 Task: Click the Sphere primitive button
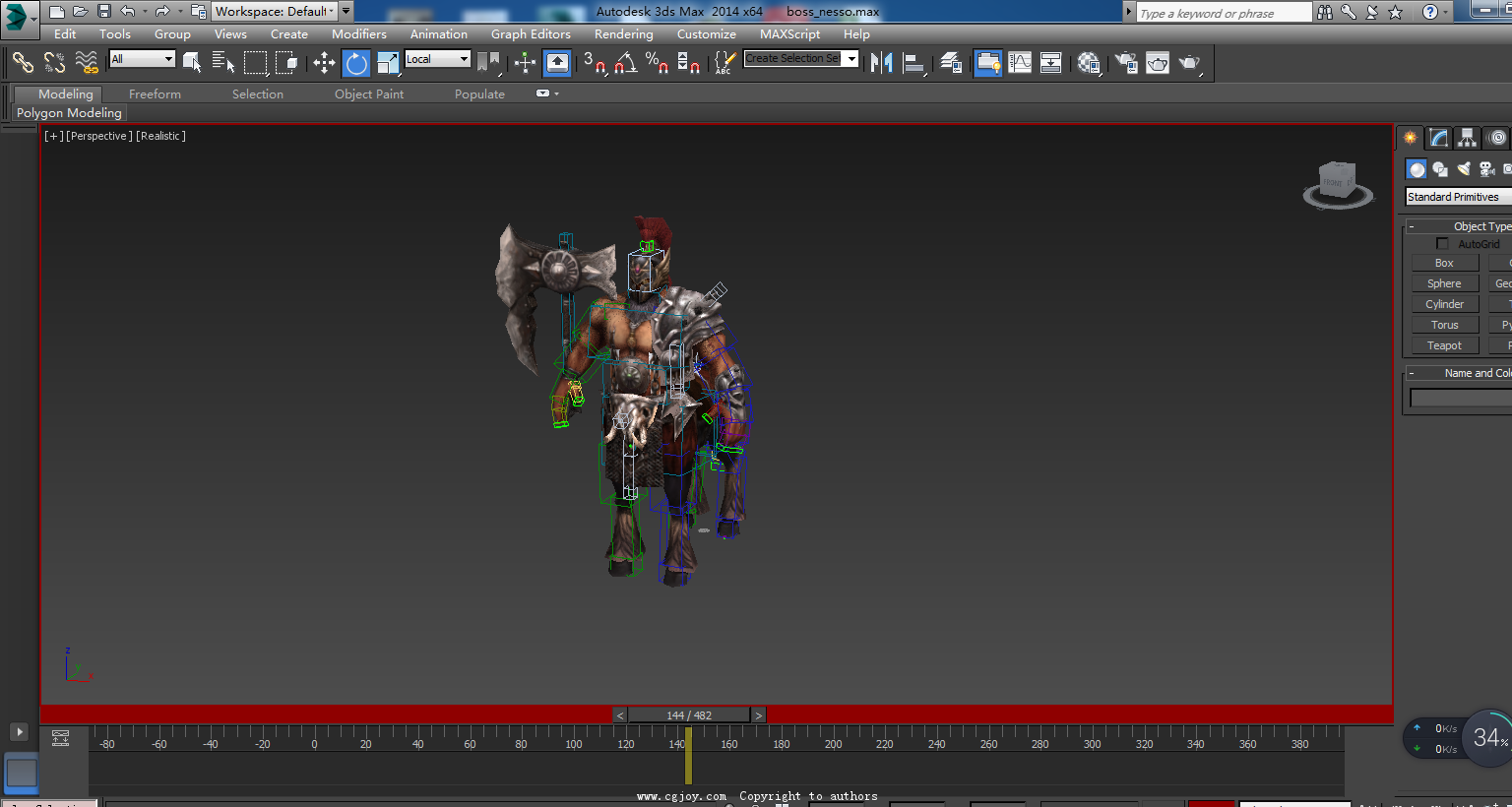coord(1444,283)
